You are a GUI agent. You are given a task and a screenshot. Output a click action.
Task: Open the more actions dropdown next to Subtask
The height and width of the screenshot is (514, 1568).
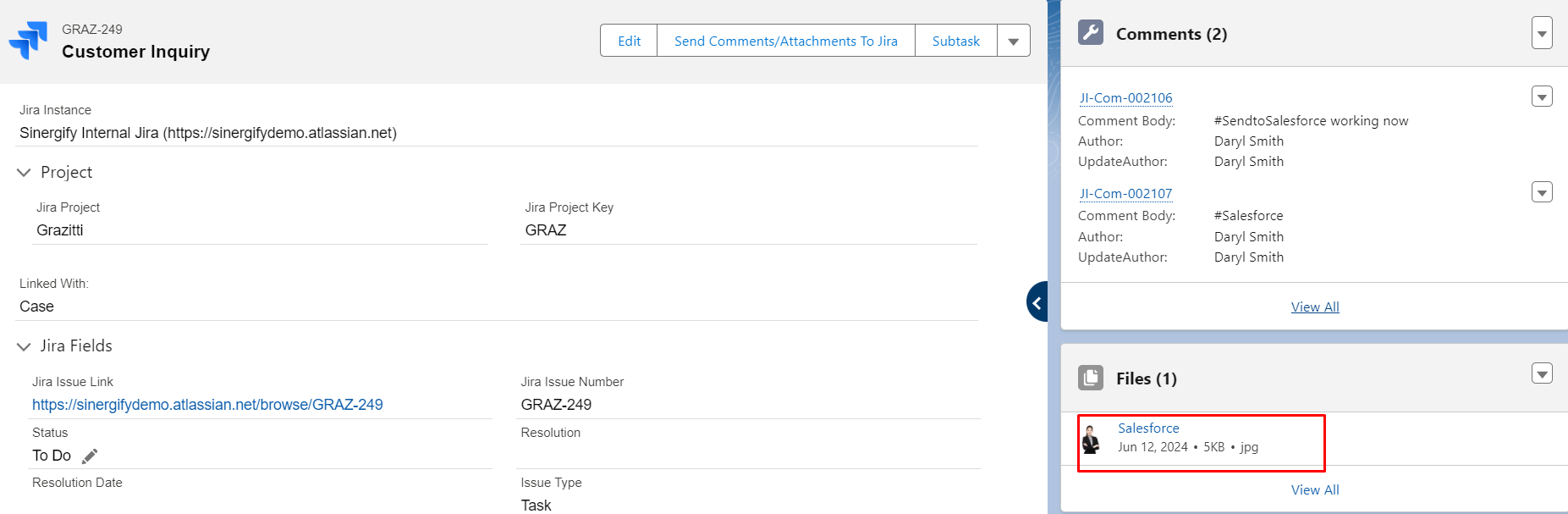pyautogui.click(x=1014, y=41)
